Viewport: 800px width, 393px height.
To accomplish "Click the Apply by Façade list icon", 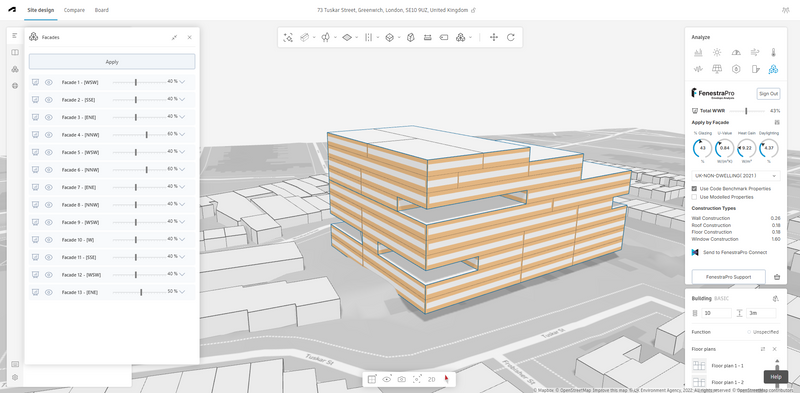I will point(777,122).
